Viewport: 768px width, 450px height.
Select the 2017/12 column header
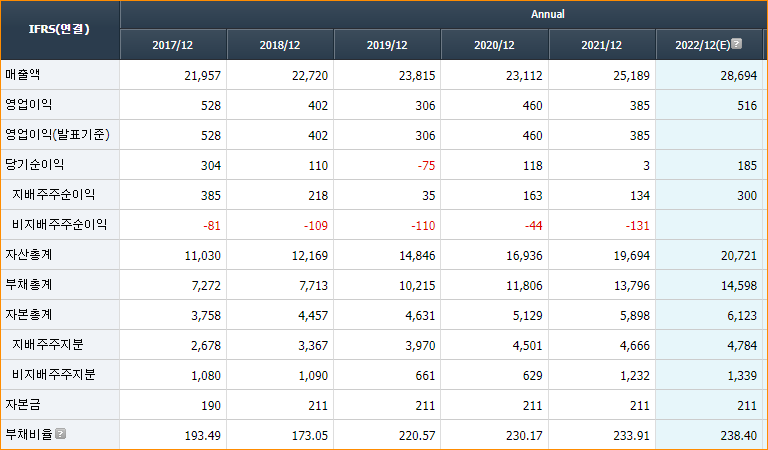click(x=172, y=45)
